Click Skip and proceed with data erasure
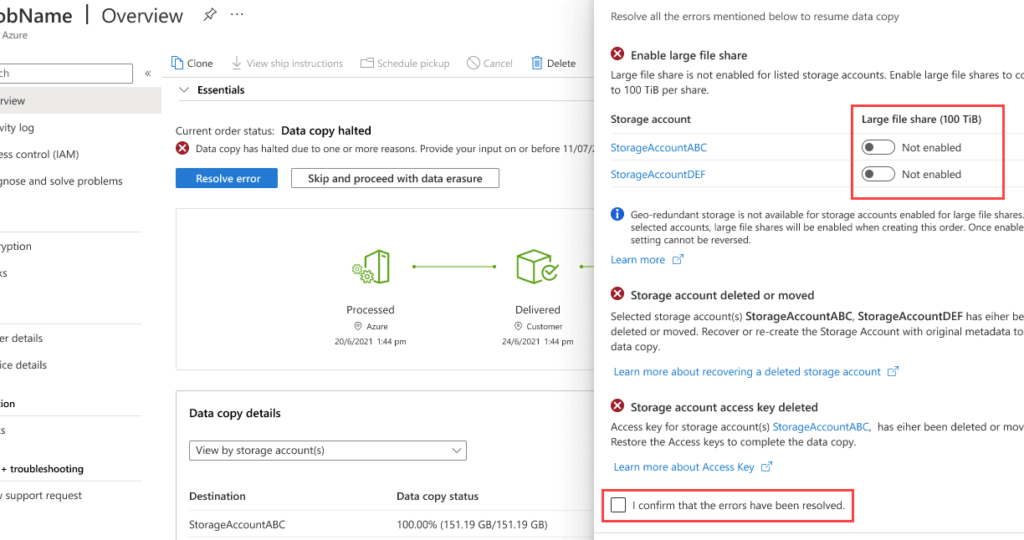 [x=395, y=178]
